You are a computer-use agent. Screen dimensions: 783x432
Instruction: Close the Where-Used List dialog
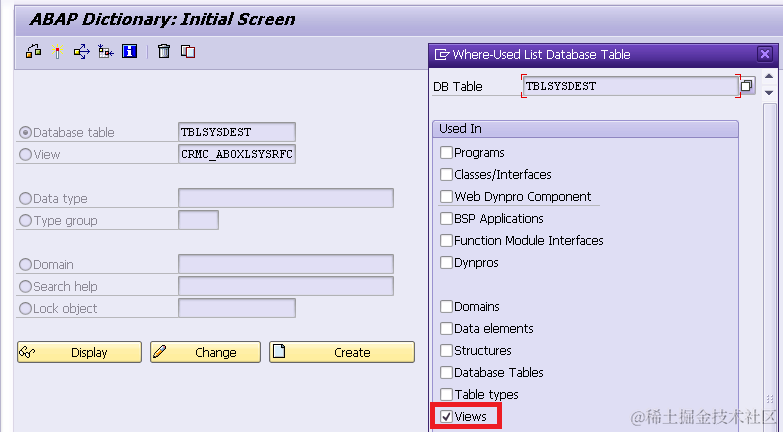765,54
